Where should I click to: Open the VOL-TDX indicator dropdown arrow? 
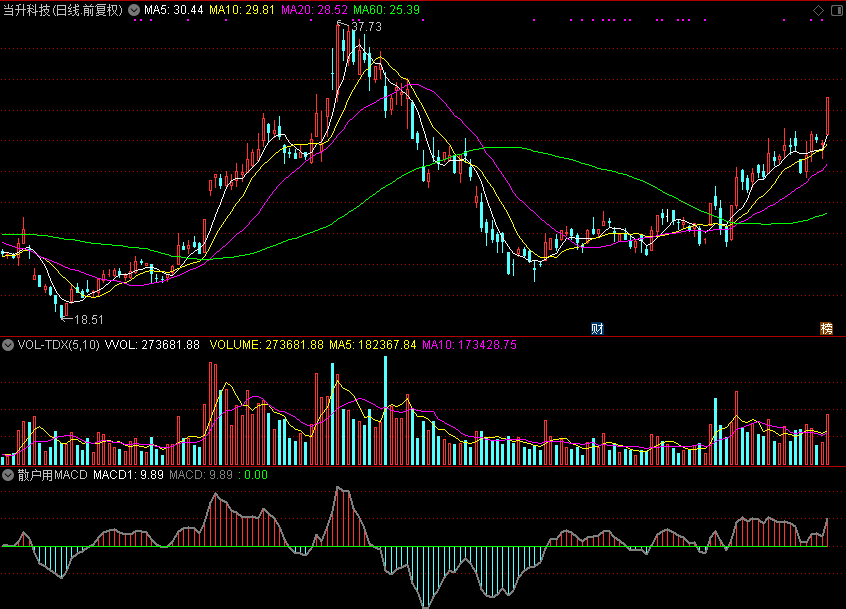pyautogui.click(x=8, y=345)
